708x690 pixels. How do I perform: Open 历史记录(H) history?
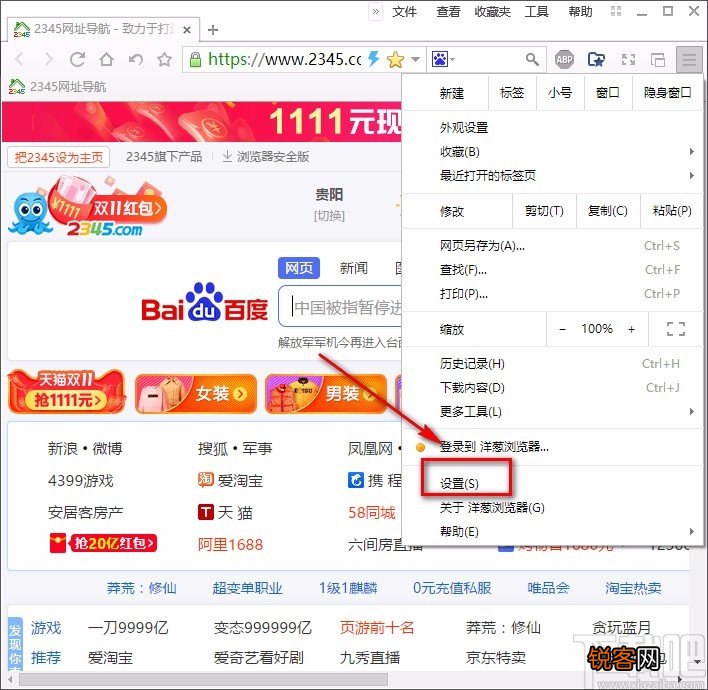(x=552, y=364)
